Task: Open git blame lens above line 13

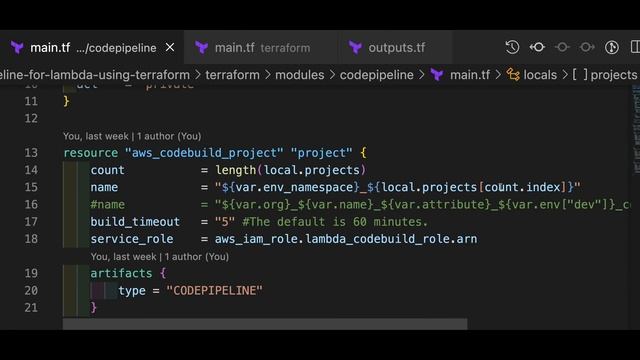Action: [x=132, y=136]
